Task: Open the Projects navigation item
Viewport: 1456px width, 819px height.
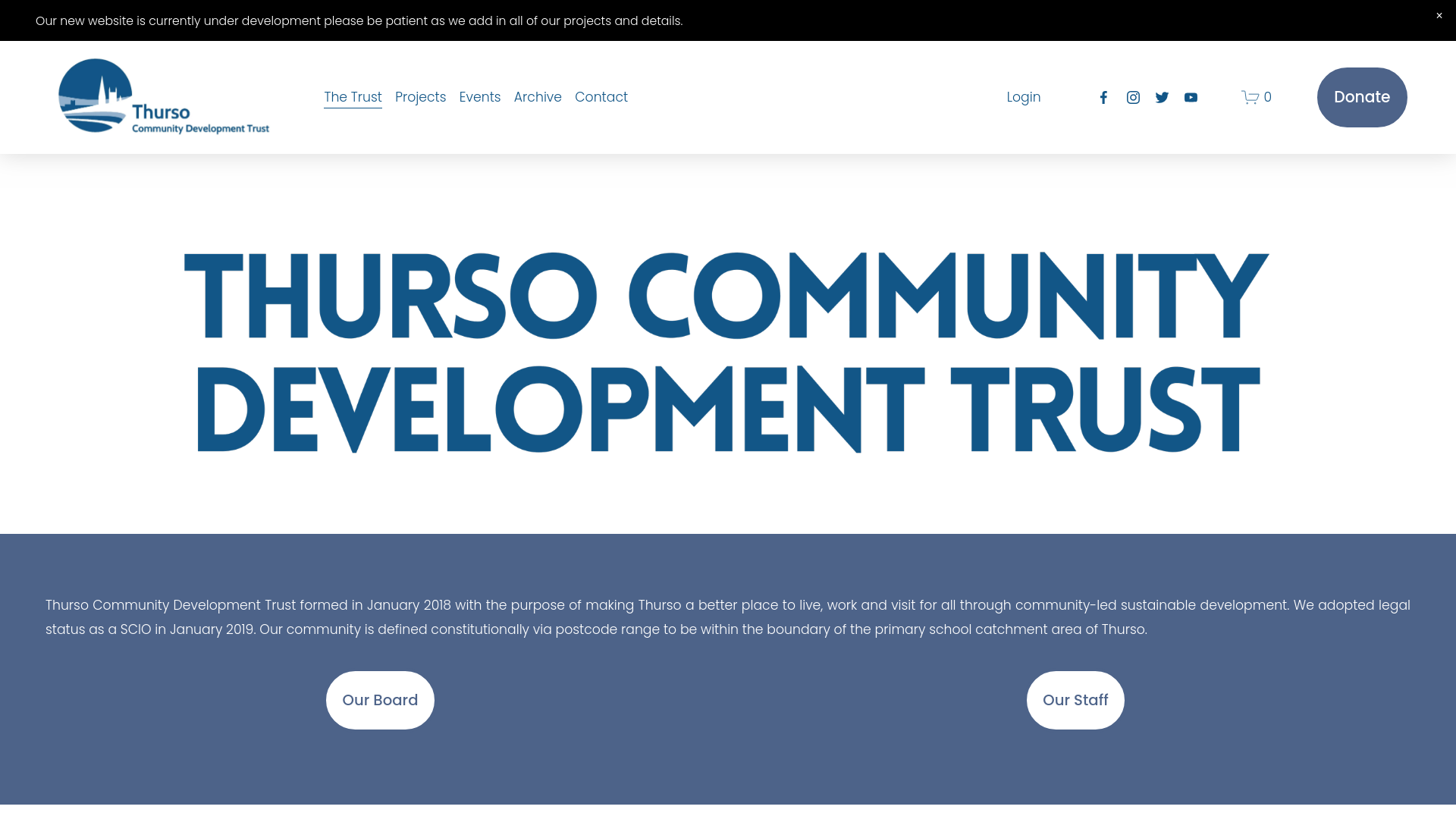Action: [x=420, y=97]
